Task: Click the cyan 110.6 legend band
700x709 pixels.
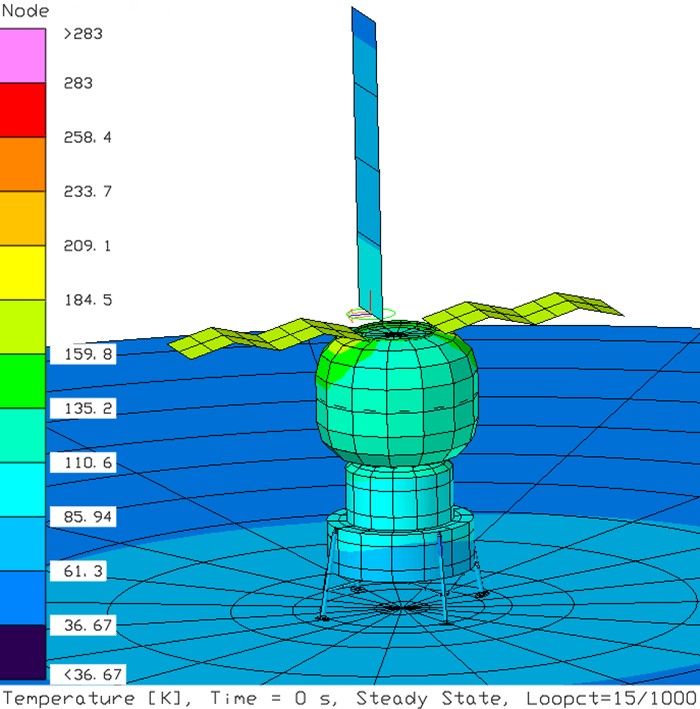Action: (x=23, y=490)
